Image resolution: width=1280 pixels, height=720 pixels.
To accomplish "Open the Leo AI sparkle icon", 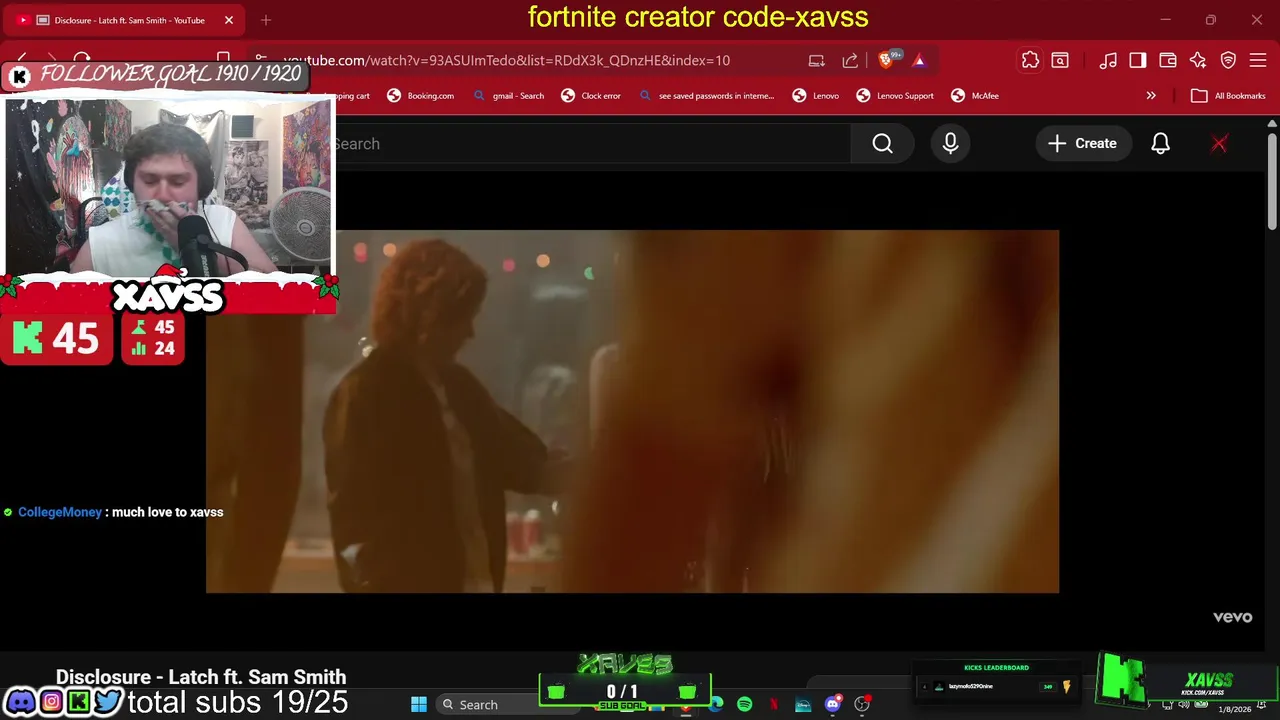I will 1198,60.
